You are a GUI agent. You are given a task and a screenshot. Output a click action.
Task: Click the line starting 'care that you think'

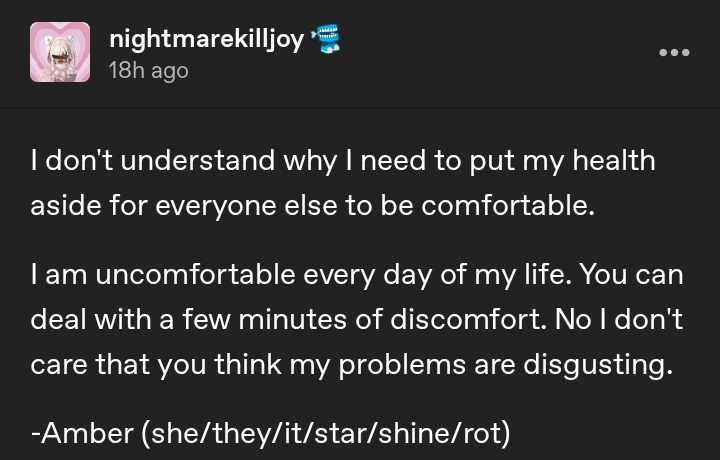(350, 364)
